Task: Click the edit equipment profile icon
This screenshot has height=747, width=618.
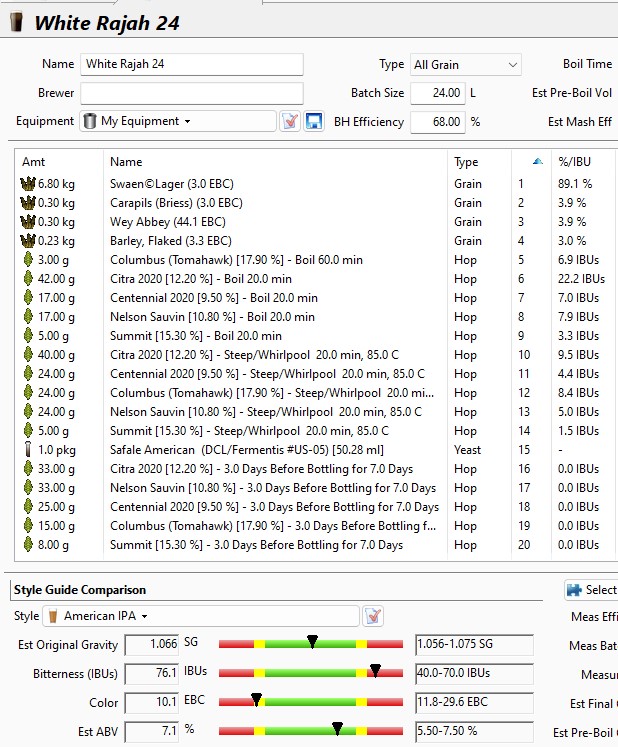Action: coord(290,121)
